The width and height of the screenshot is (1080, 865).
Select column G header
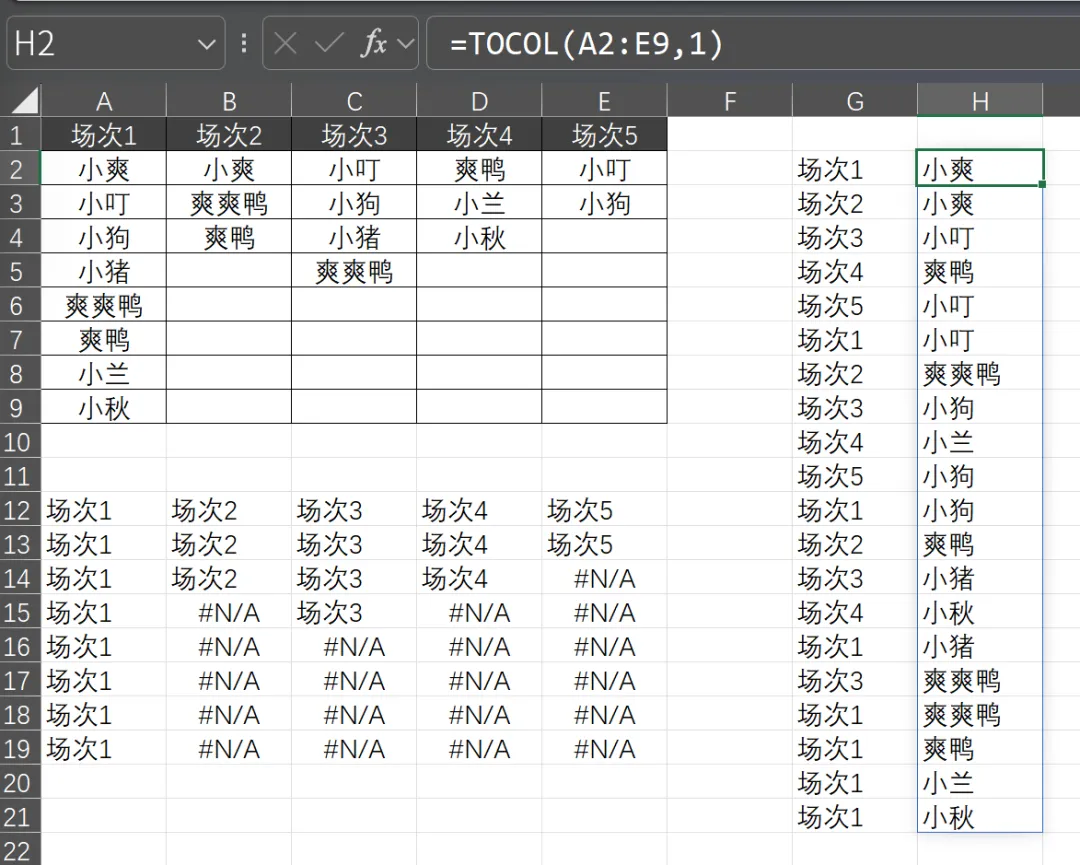(855, 101)
